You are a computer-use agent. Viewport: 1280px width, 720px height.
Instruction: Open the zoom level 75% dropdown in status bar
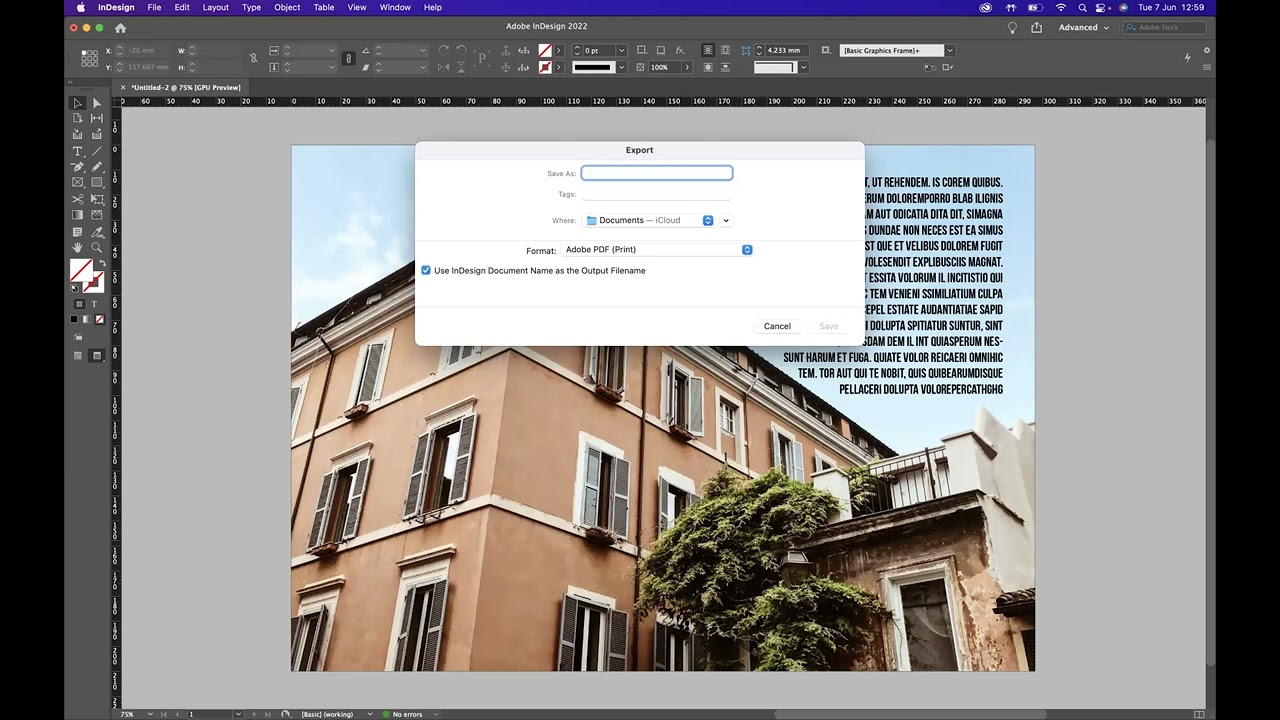(x=152, y=714)
